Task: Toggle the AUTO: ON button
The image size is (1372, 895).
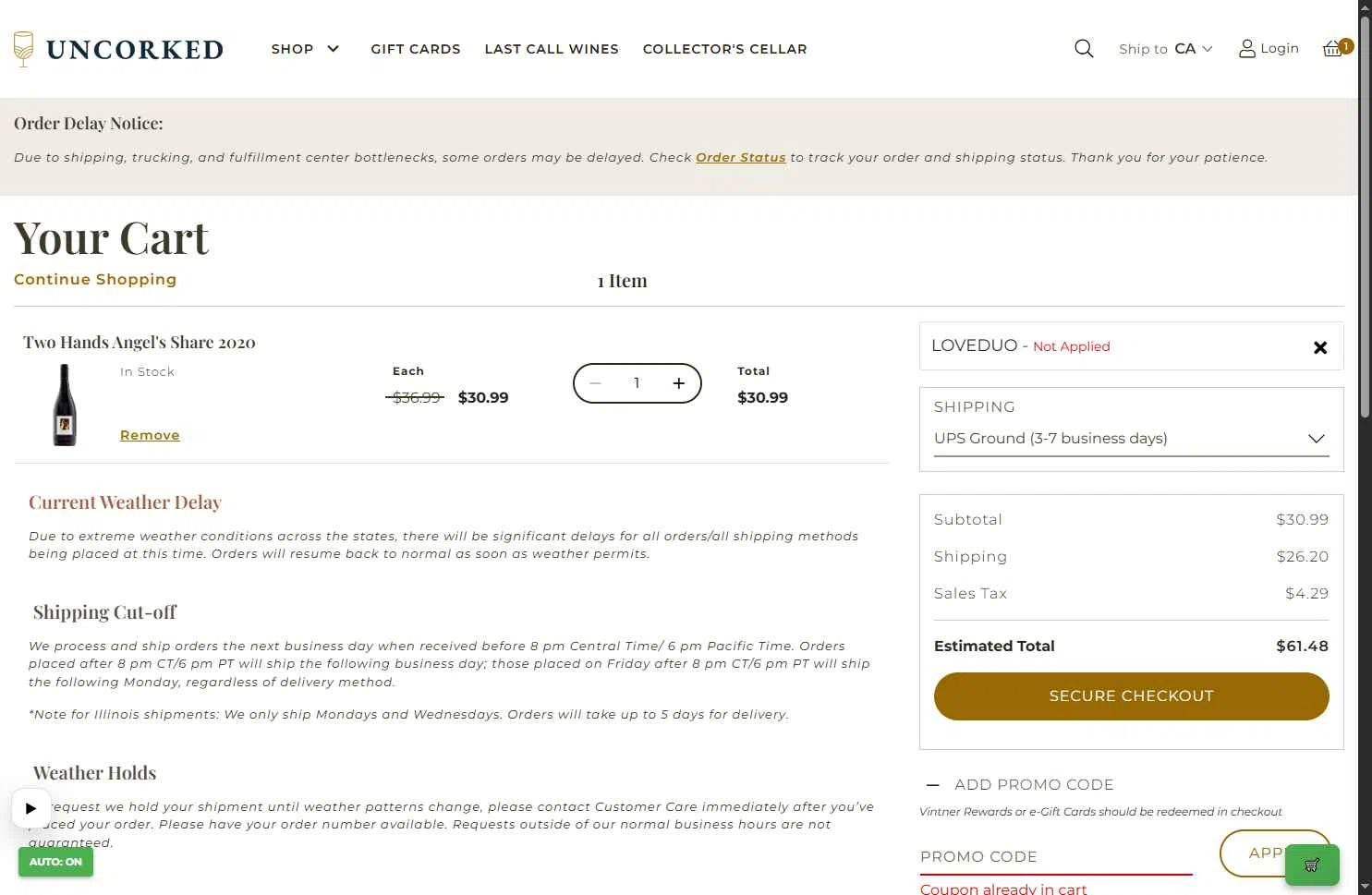Action: [55, 862]
